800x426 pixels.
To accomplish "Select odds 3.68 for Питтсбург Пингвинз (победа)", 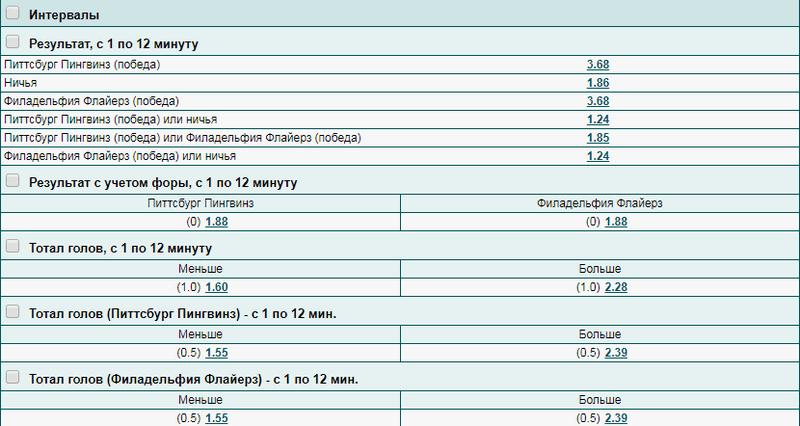I will [598, 64].
